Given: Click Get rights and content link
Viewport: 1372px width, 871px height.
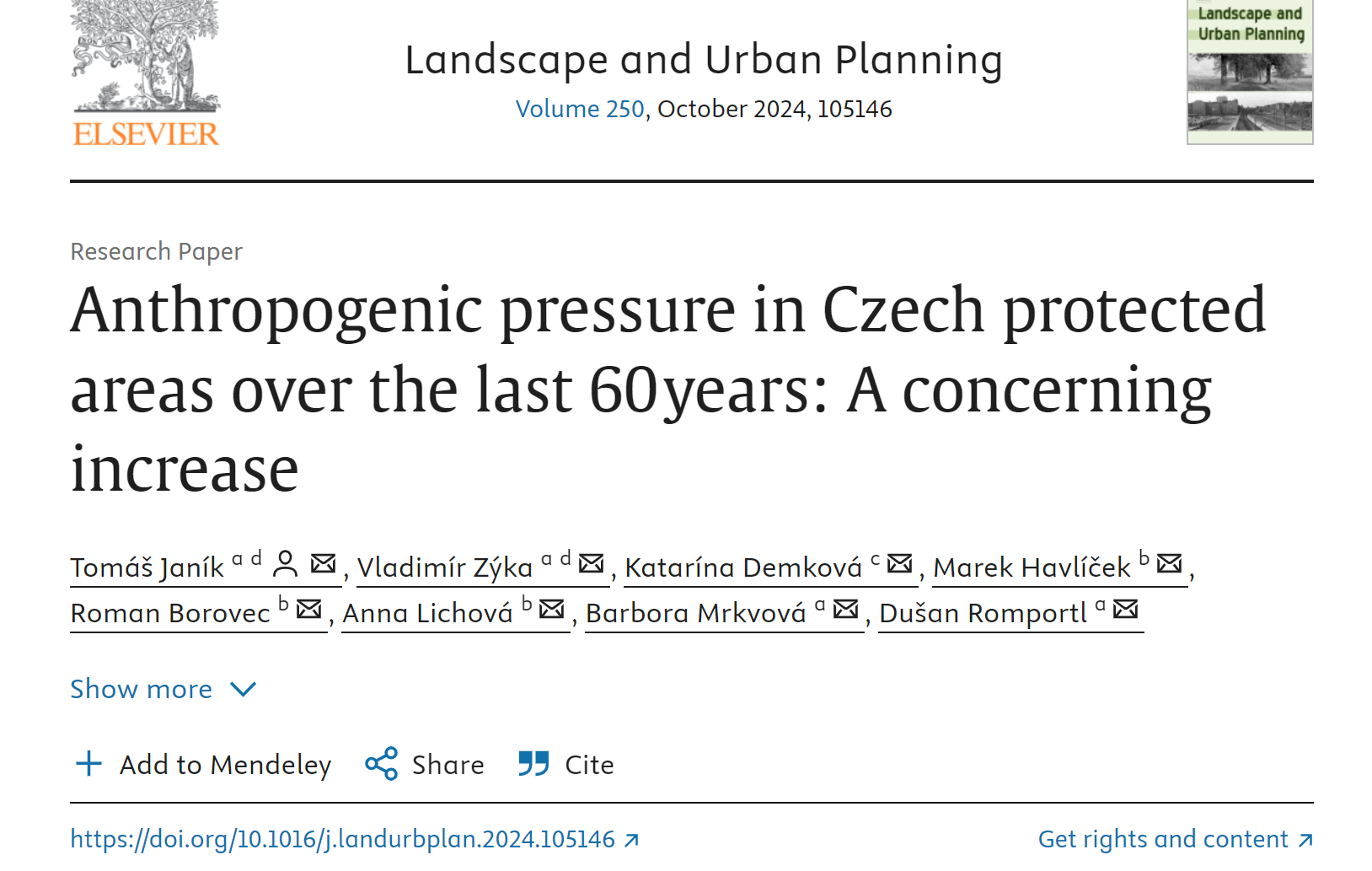Looking at the screenshot, I should [1176, 840].
